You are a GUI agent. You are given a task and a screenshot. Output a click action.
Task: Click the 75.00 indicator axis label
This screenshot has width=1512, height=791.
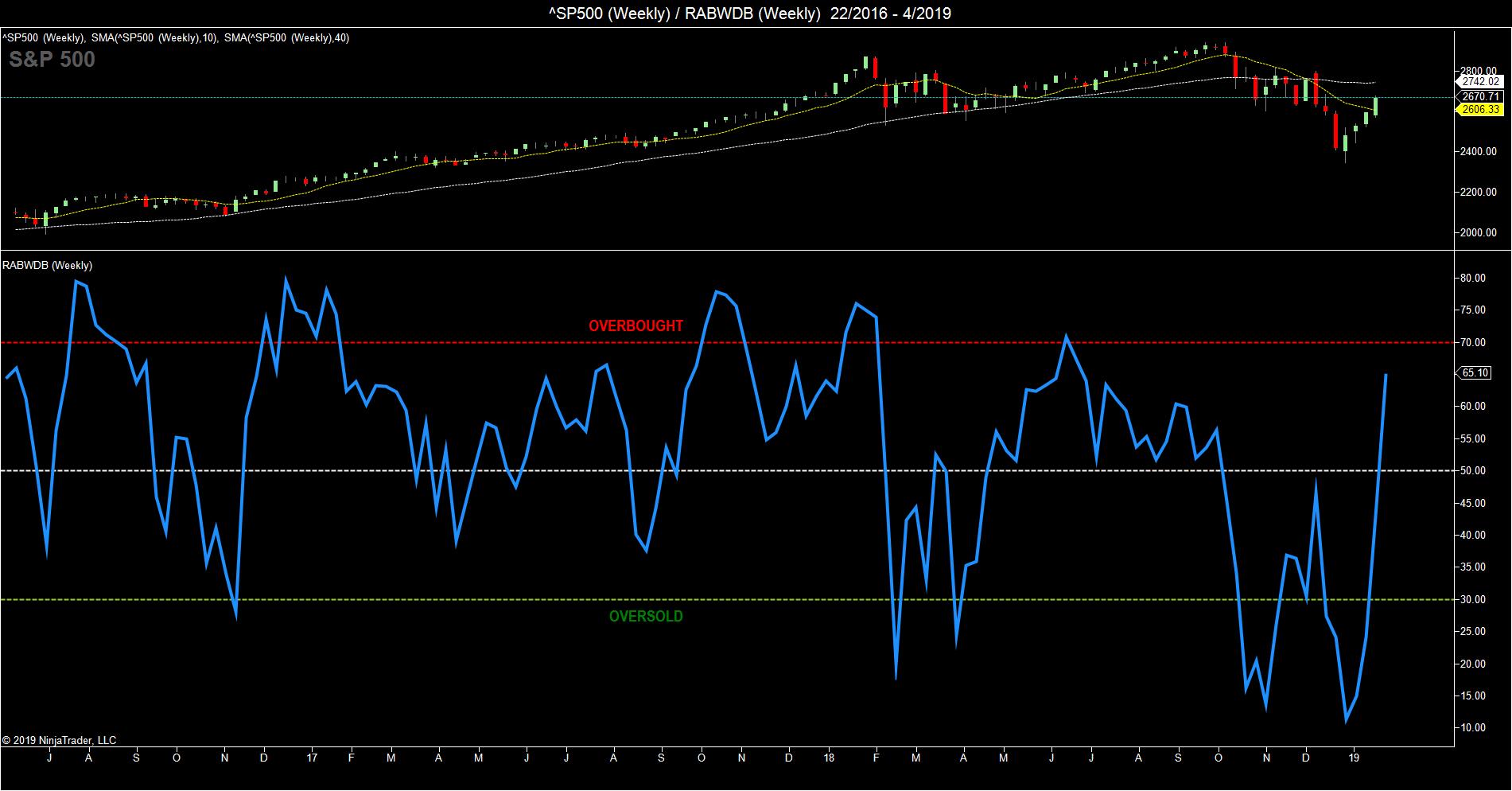[1474, 310]
